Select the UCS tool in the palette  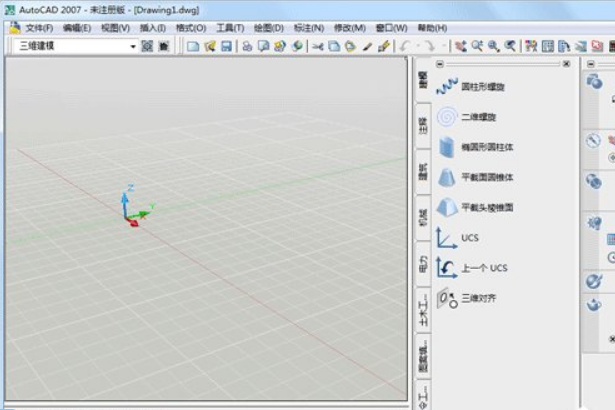click(458, 238)
